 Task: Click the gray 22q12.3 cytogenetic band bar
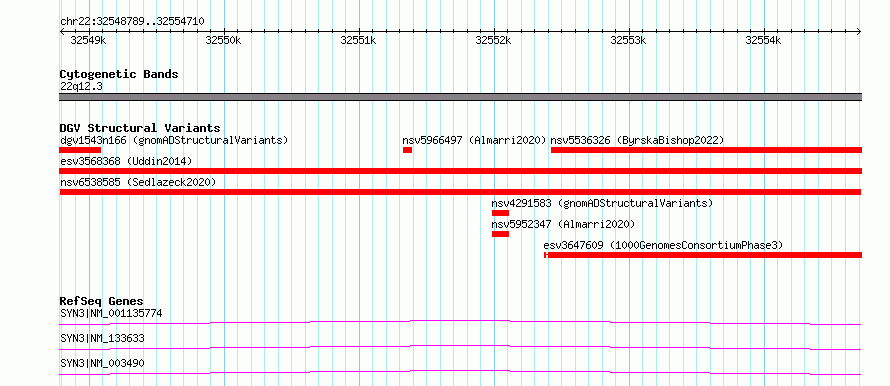click(460, 97)
